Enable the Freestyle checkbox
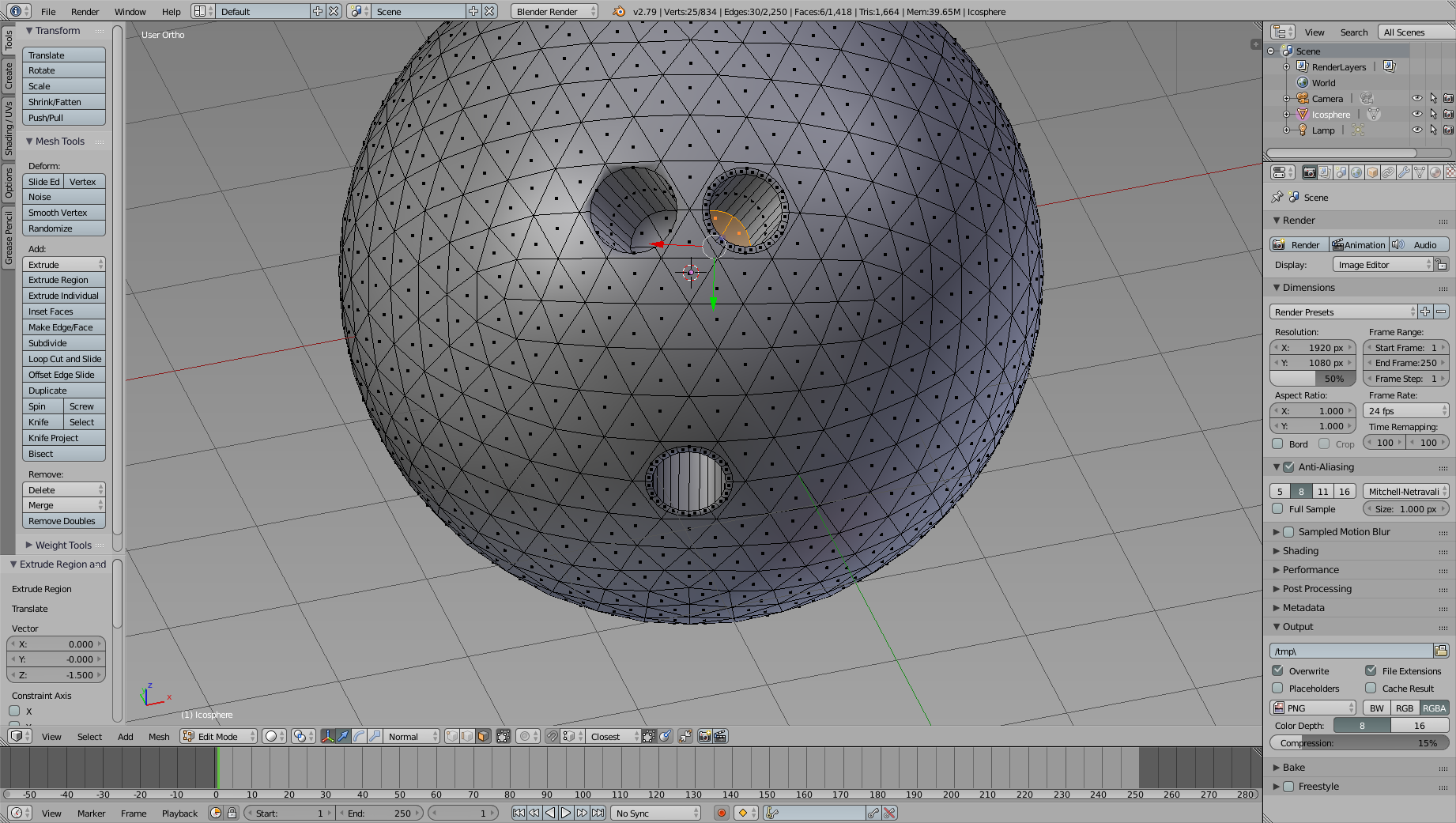The width and height of the screenshot is (1456, 823). (1288, 787)
